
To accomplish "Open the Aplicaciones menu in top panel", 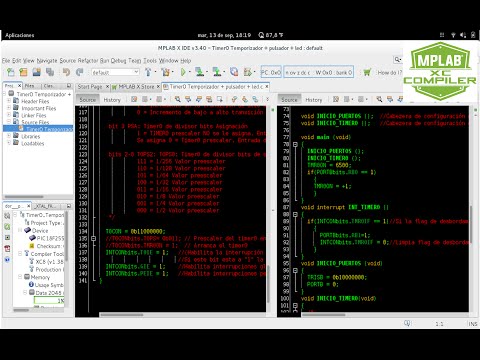I will (x=20, y=35).
